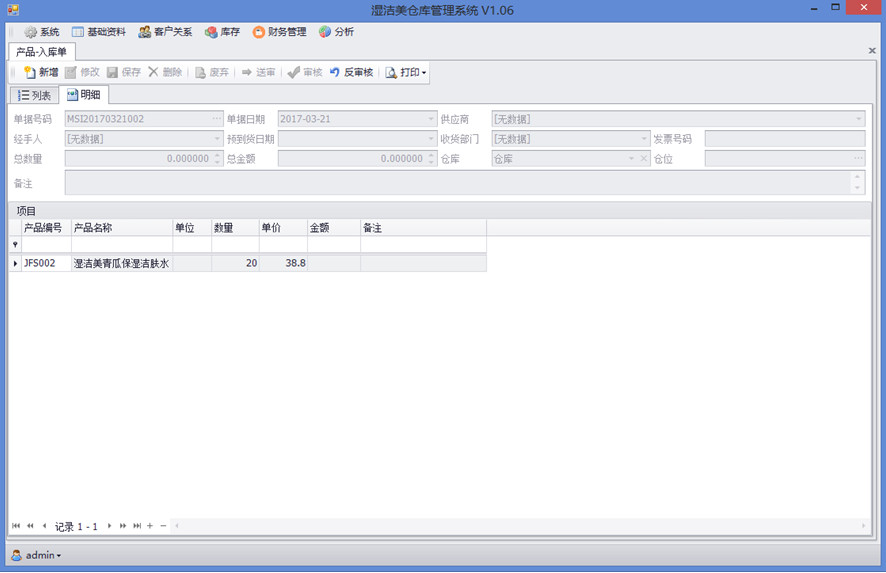The image size is (886, 573).
Task: Open the 客户关系 menu
Action: (x=165, y=32)
